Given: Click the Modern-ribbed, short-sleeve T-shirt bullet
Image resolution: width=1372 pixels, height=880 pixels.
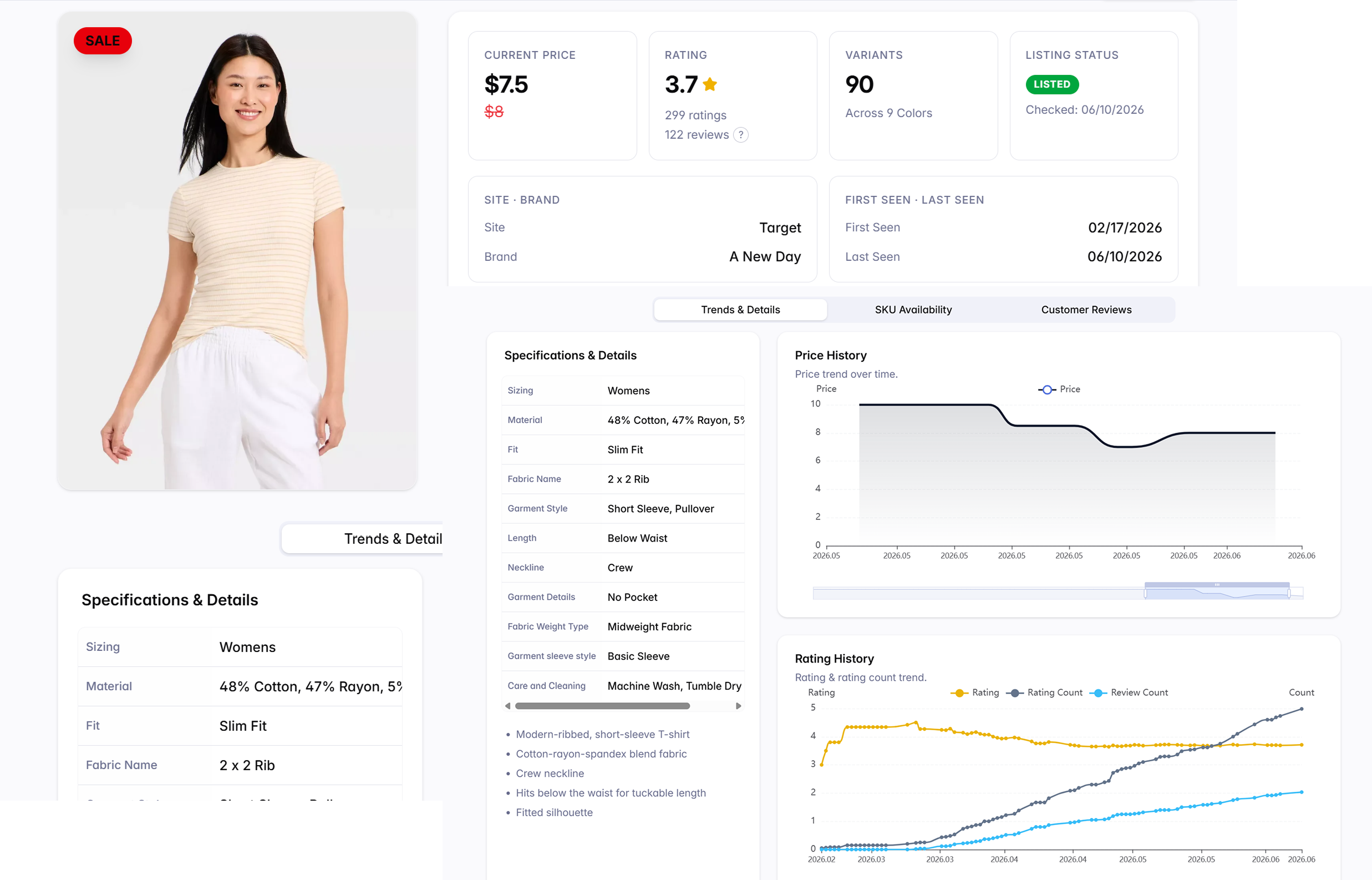Looking at the screenshot, I should [602, 734].
